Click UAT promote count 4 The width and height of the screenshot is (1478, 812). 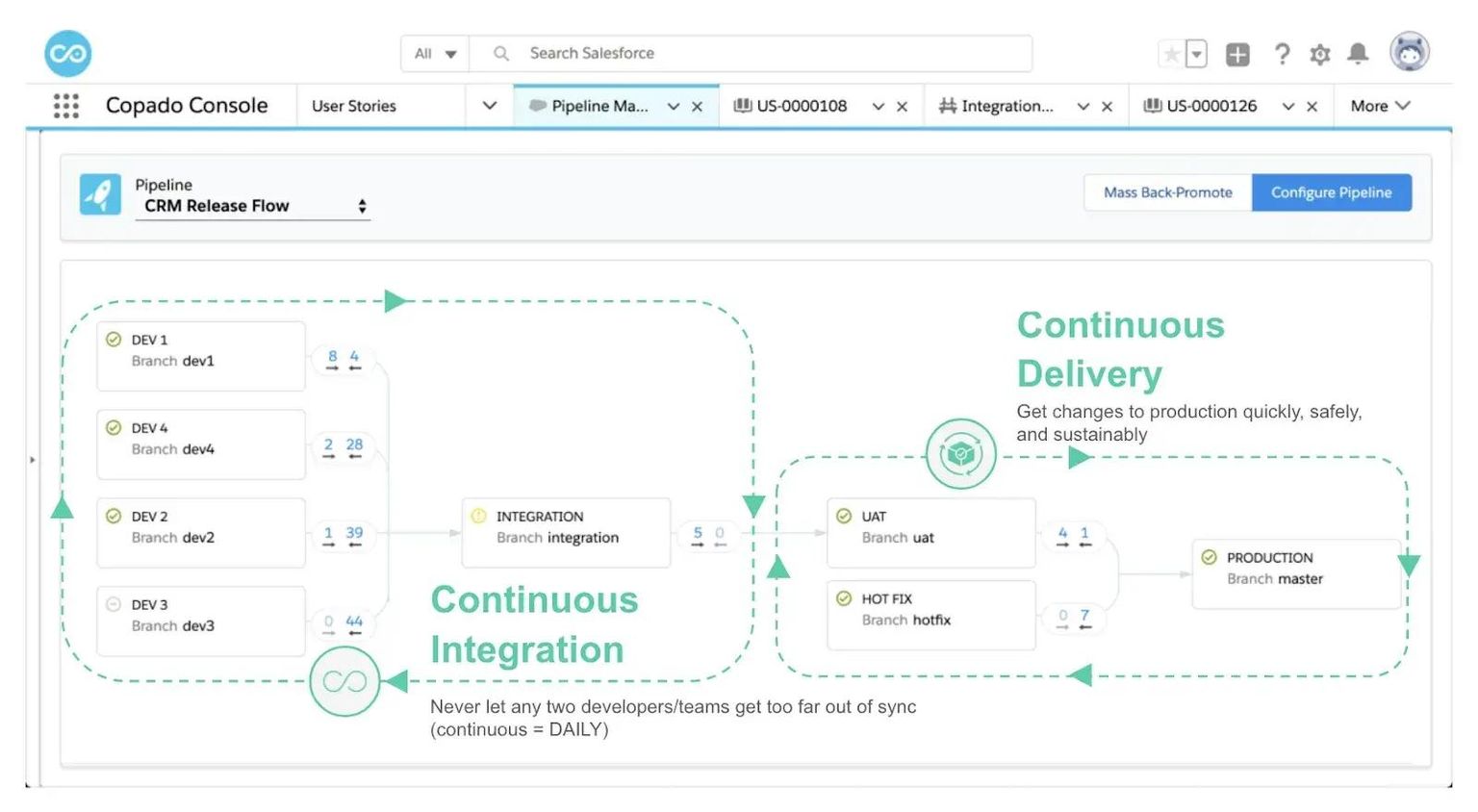tap(1062, 537)
